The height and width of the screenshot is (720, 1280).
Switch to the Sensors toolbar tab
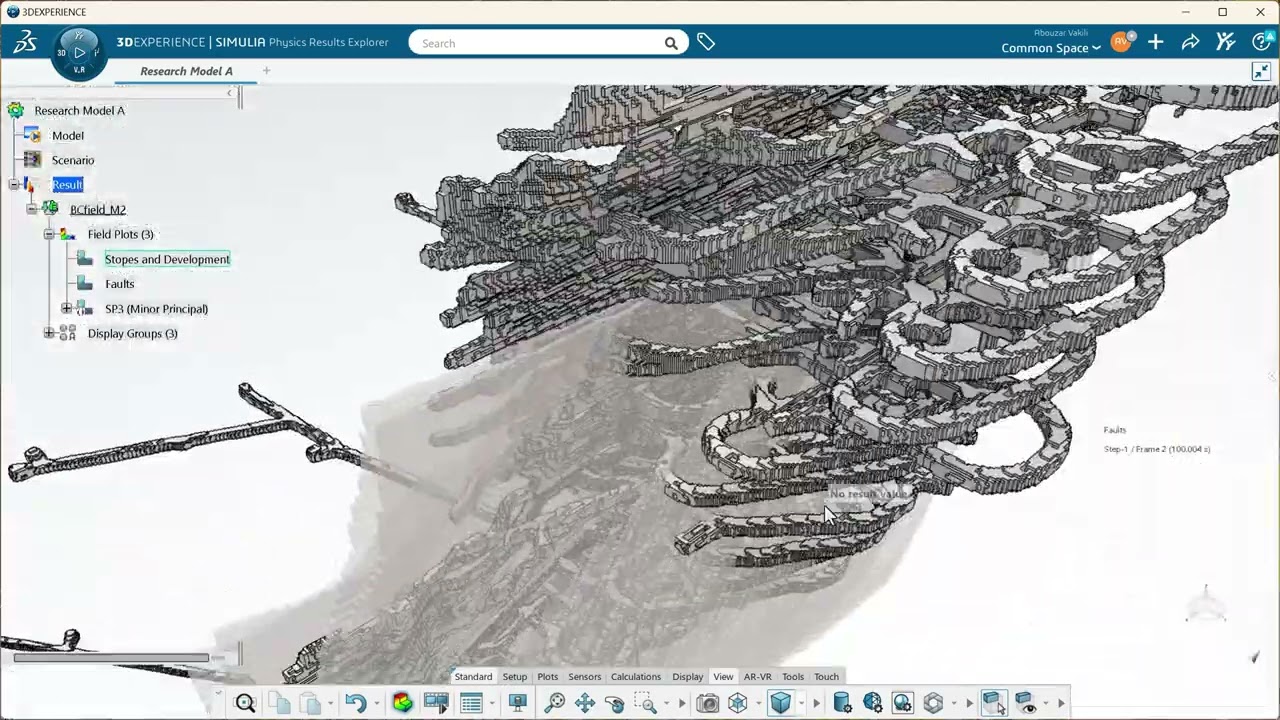[584, 677]
